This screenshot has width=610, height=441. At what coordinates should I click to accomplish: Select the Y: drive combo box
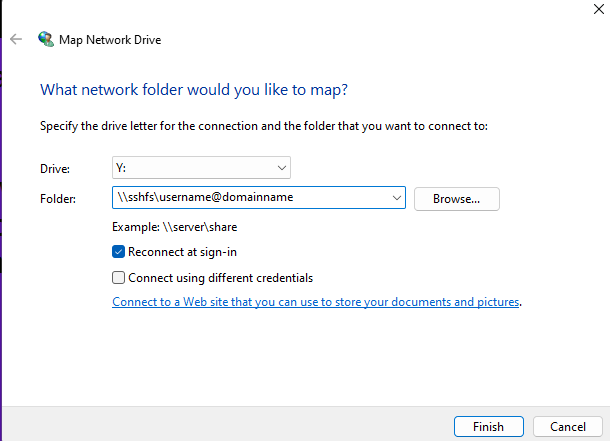201,168
